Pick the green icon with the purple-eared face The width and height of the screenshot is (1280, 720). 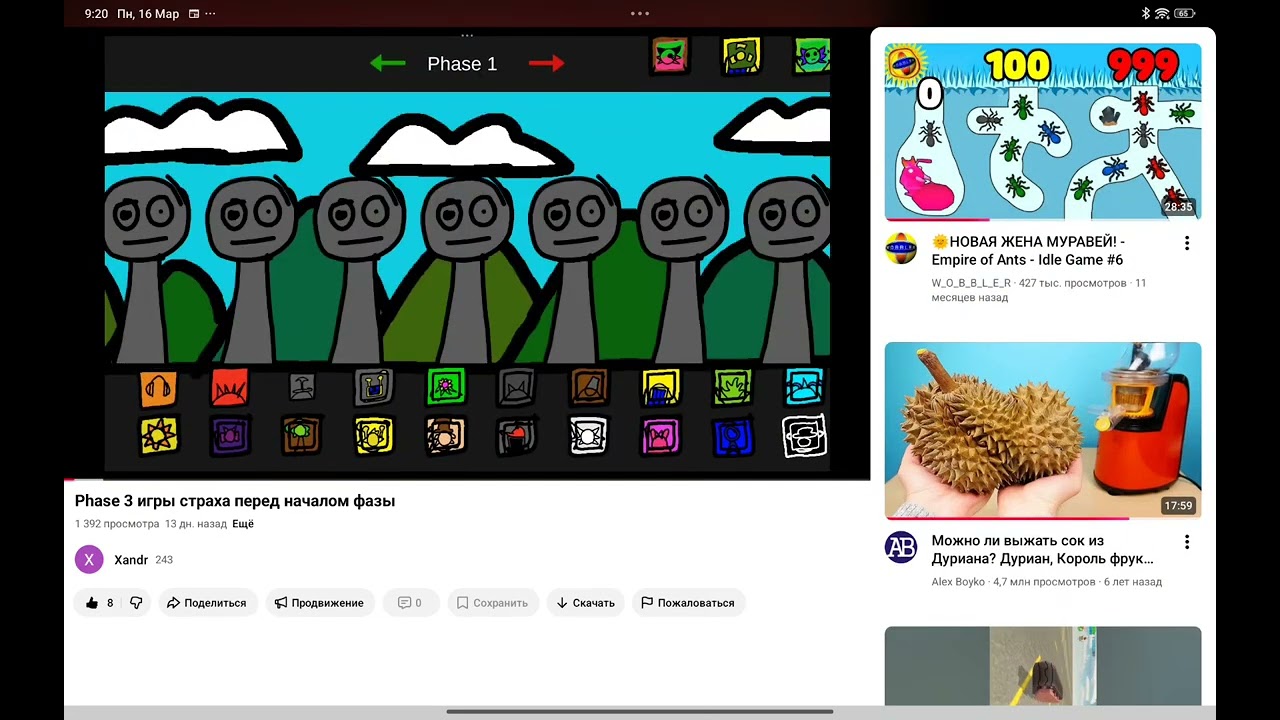click(812, 55)
